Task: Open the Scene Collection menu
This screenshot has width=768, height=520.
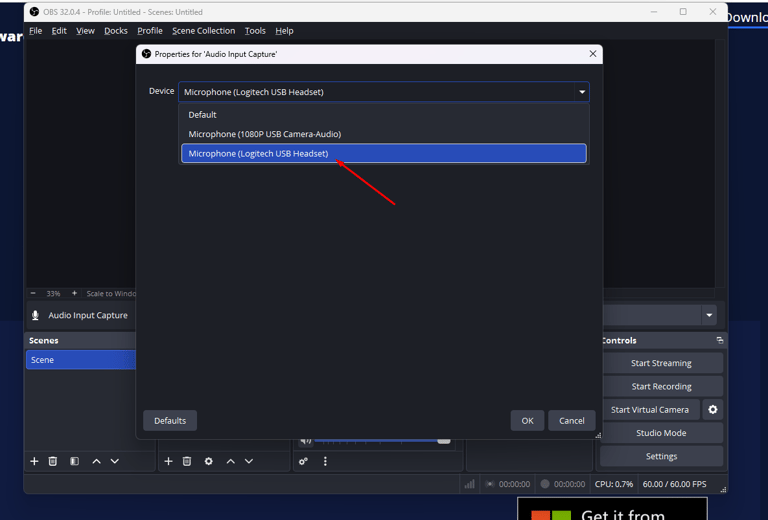Action: (x=204, y=31)
